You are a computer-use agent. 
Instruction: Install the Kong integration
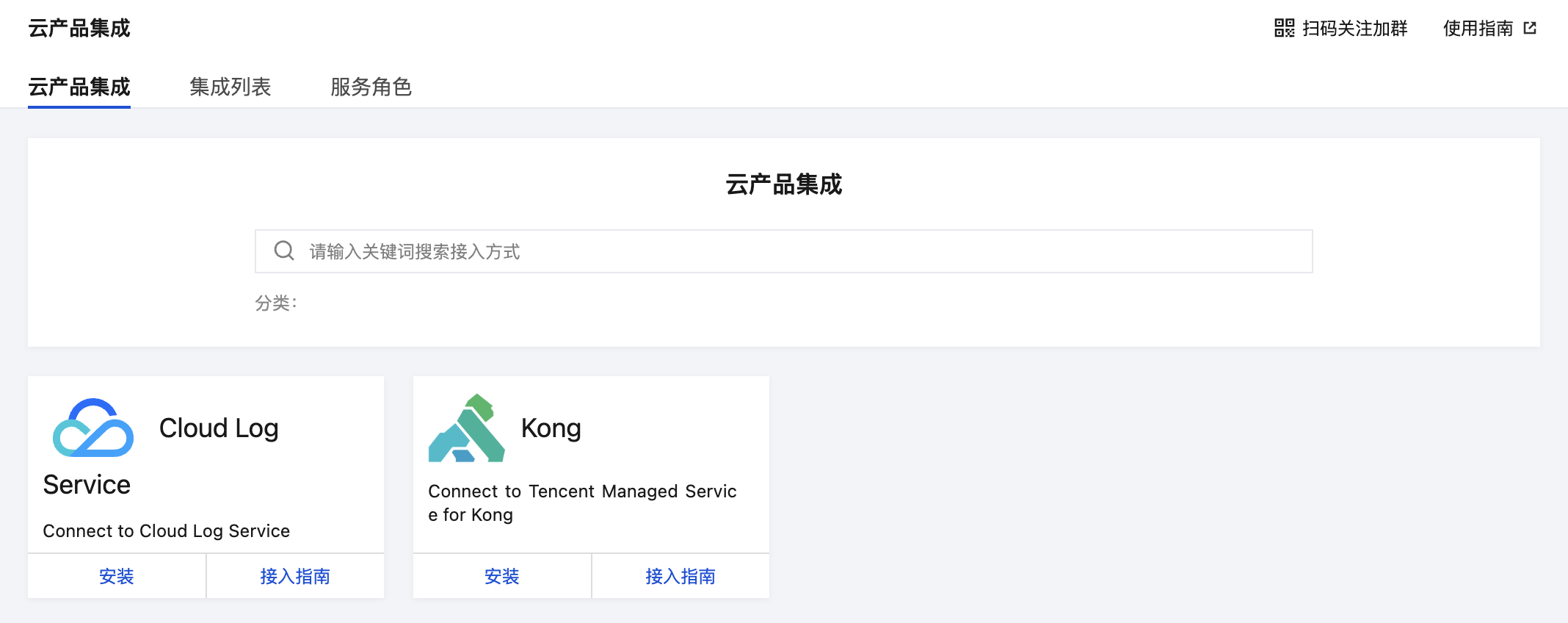coord(502,576)
